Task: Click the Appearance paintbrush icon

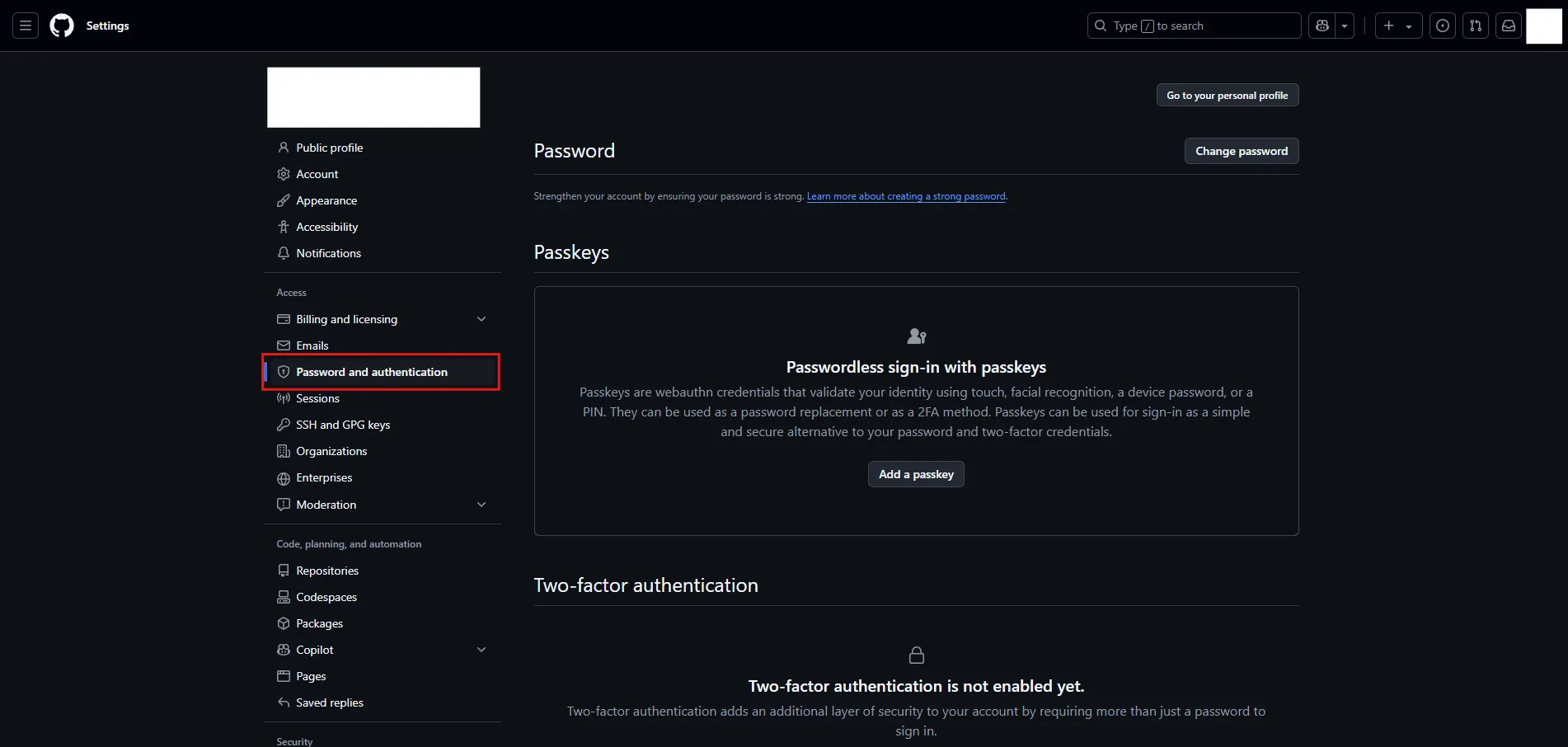Action: tap(284, 200)
